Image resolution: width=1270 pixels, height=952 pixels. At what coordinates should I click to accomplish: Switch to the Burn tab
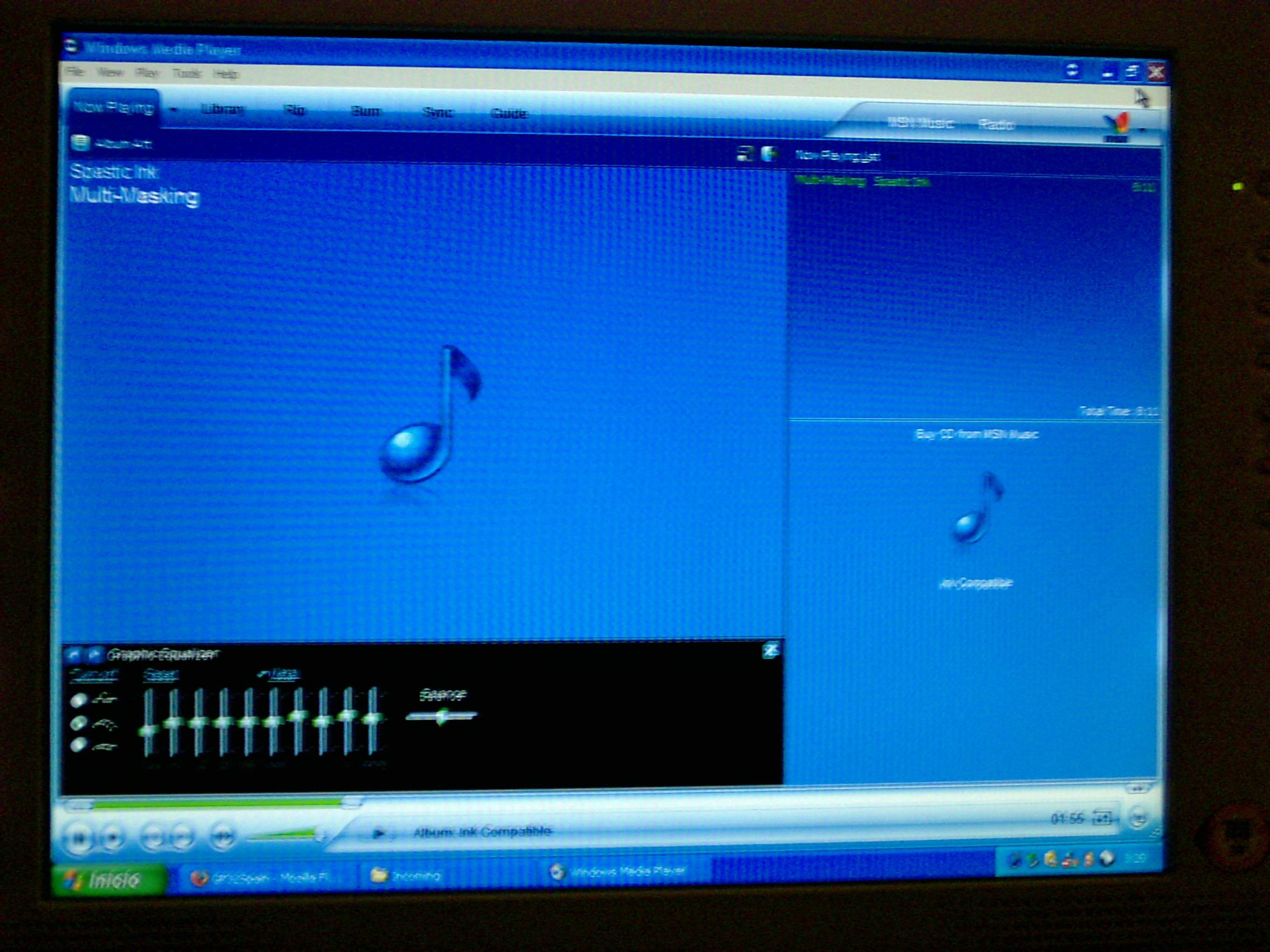click(x=366, y=112)
